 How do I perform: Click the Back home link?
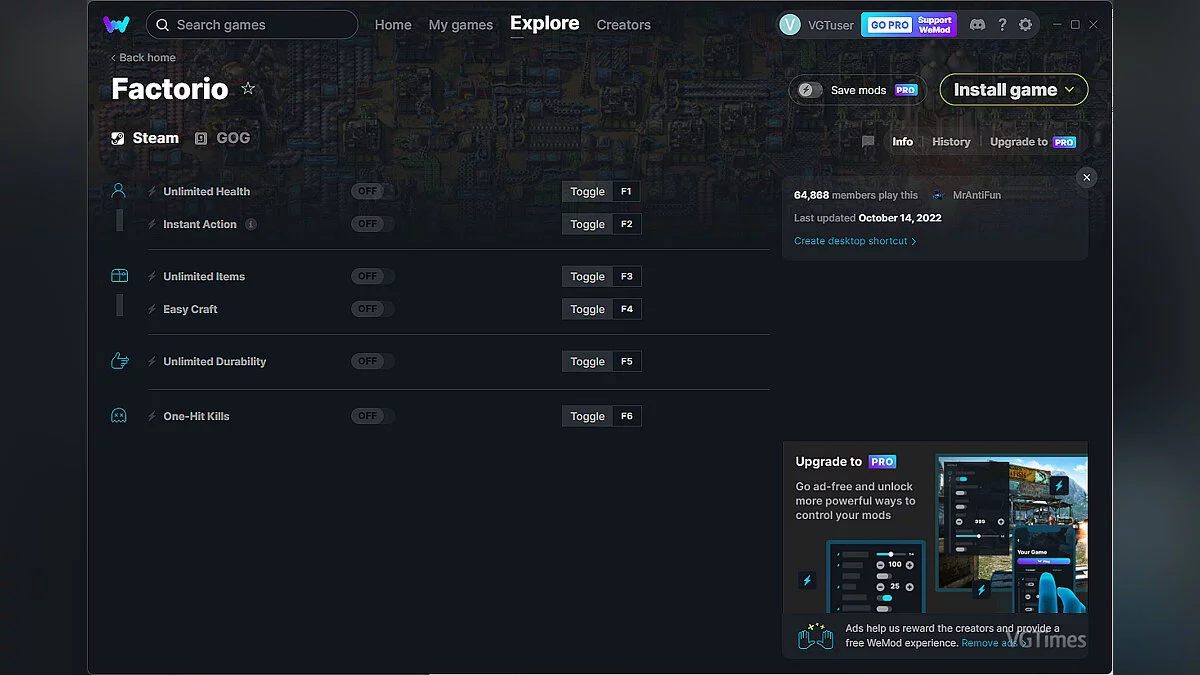[143, 58]
